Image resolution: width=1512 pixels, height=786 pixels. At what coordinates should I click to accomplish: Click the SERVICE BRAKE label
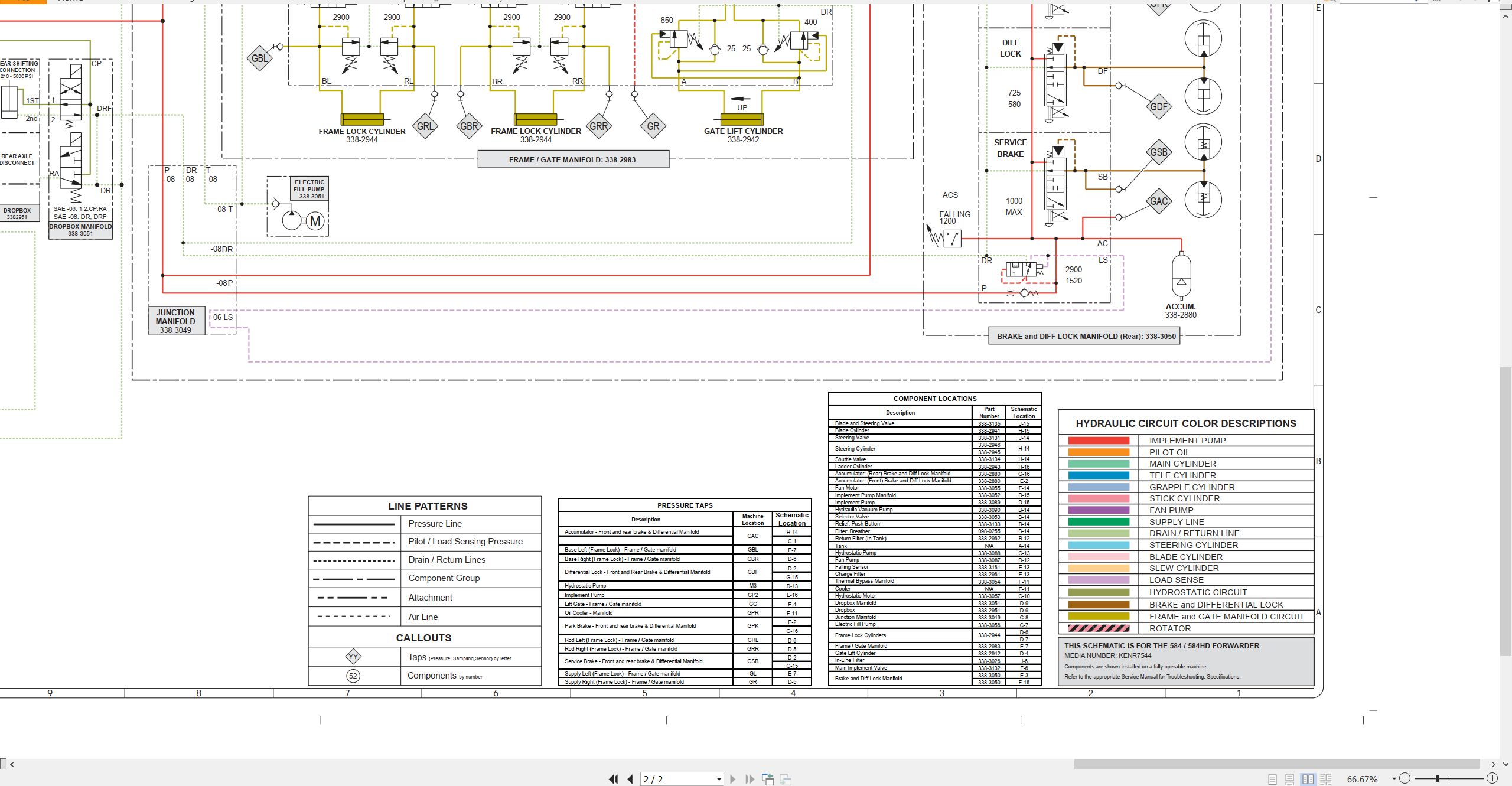click(x=1011, y=148)
